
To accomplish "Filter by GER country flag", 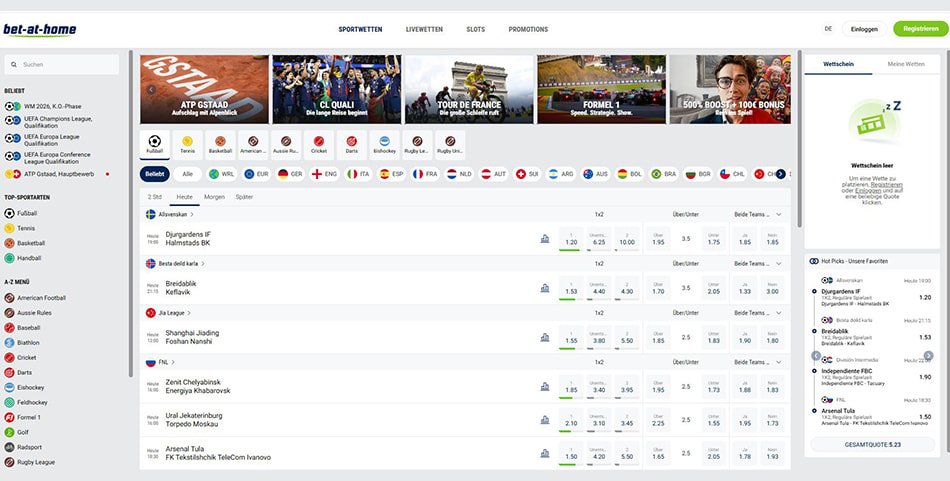I will [290, 174].
